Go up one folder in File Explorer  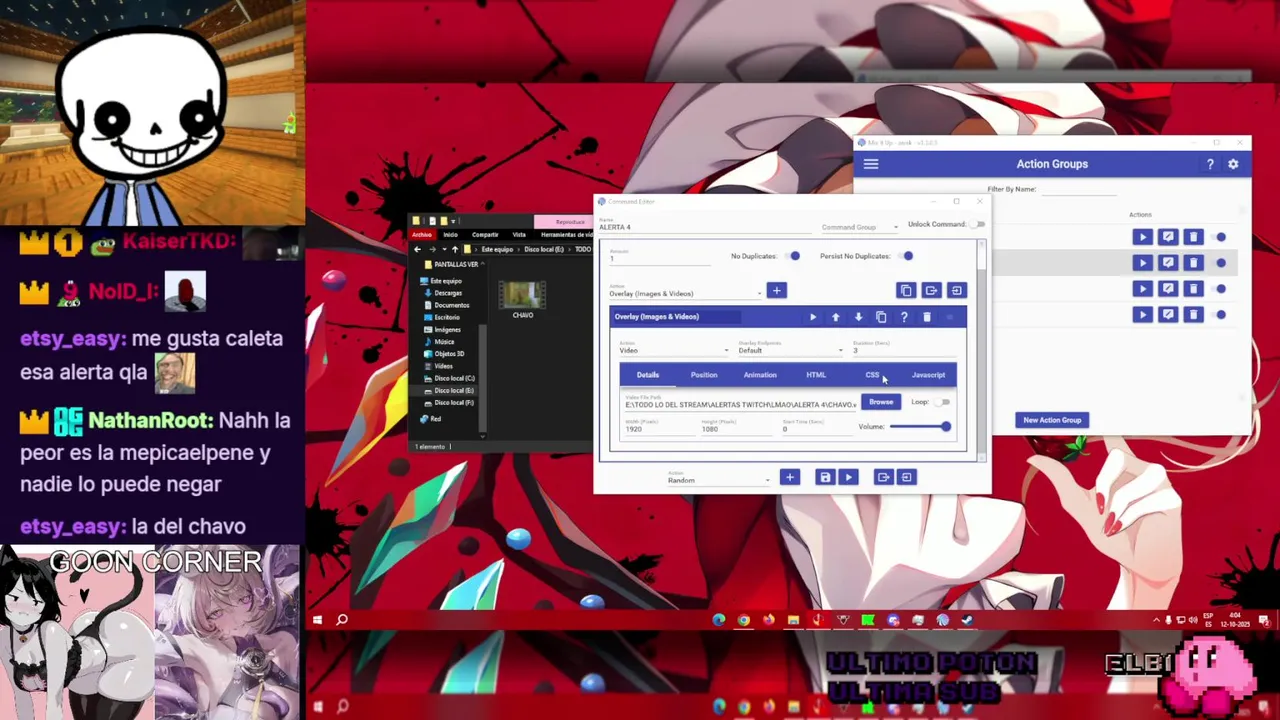coord(454,249)
